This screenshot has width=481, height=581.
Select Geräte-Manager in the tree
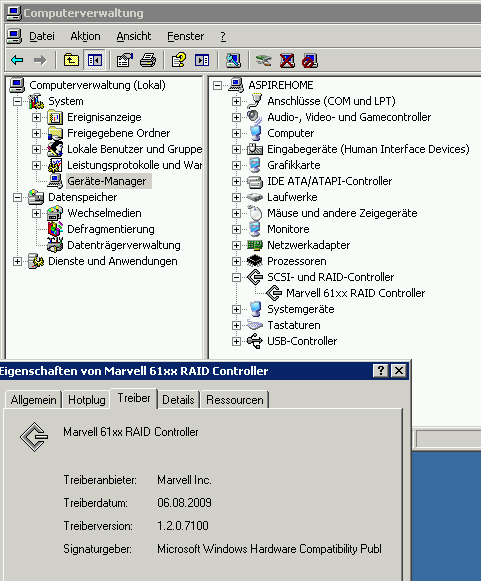coord(107,181)
